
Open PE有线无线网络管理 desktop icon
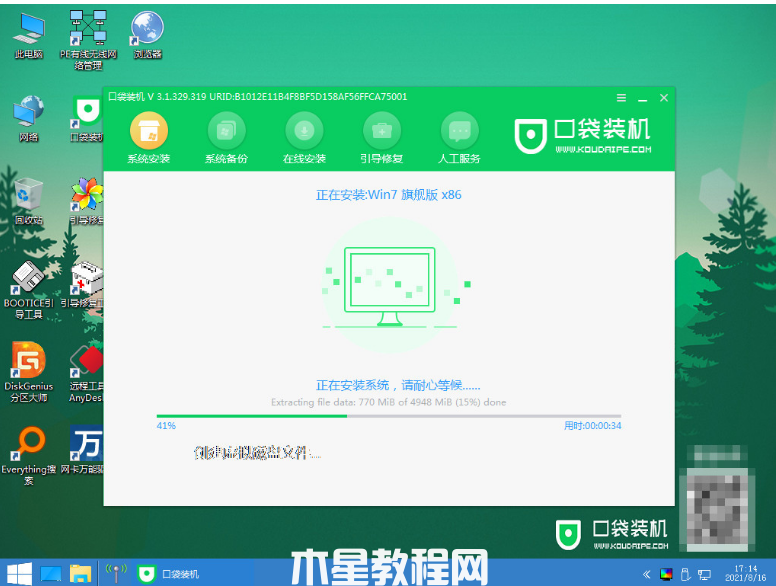pos(88,41)
